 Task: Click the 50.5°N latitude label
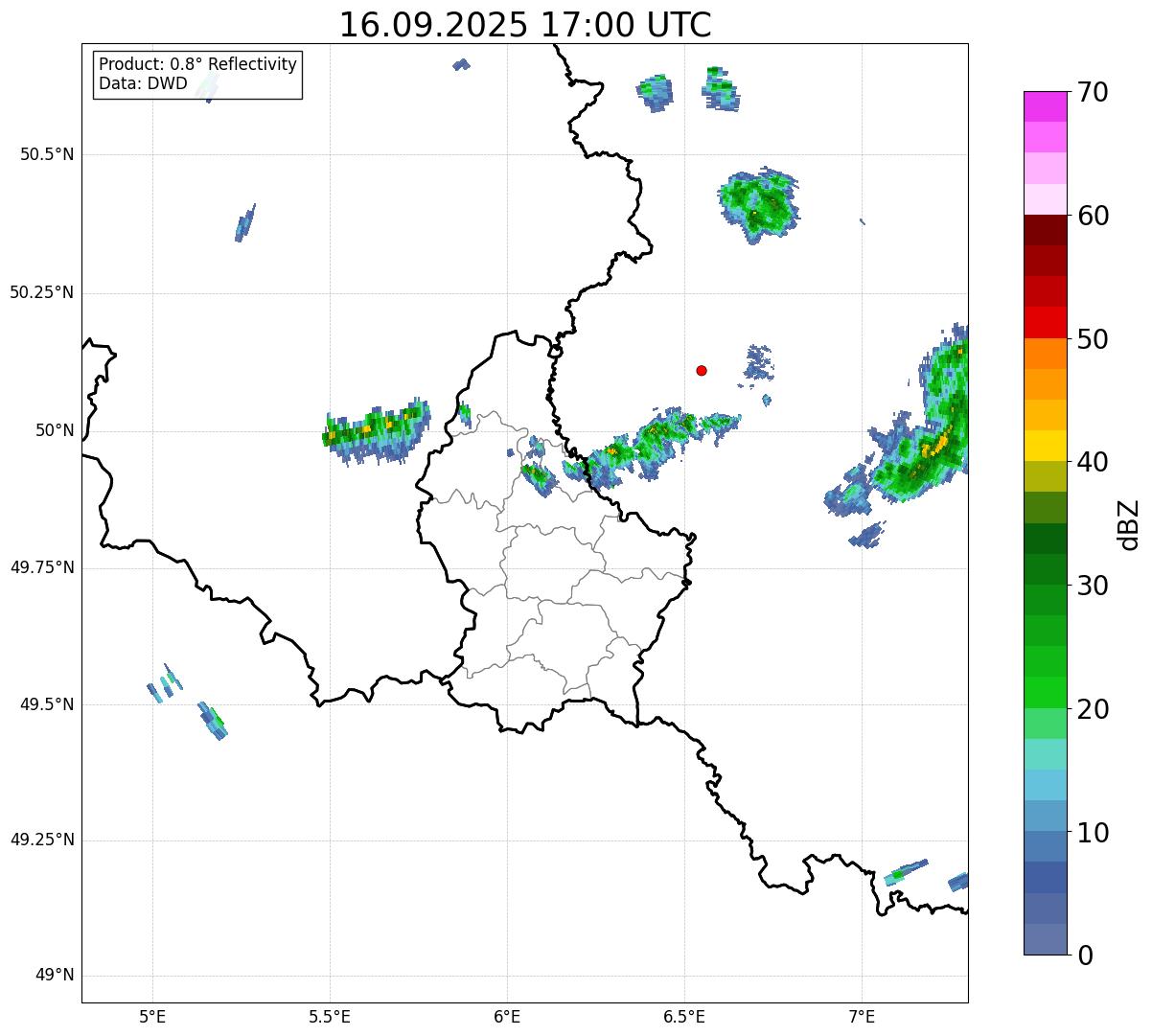click(47, 154)
